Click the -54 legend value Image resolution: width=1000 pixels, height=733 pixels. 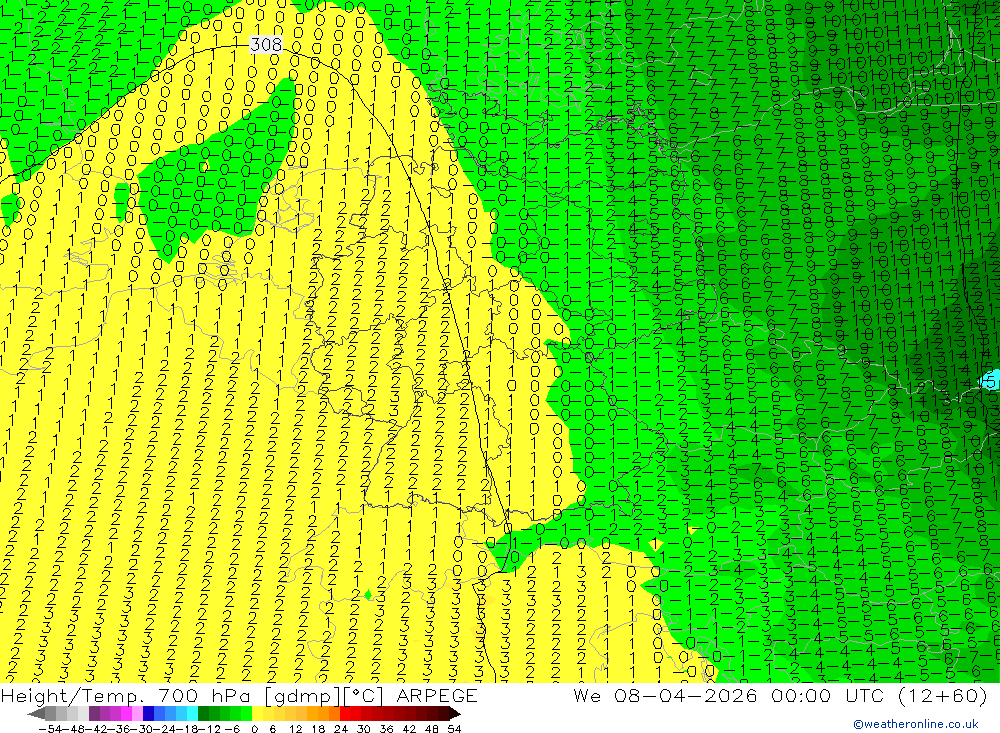(51, 729)
